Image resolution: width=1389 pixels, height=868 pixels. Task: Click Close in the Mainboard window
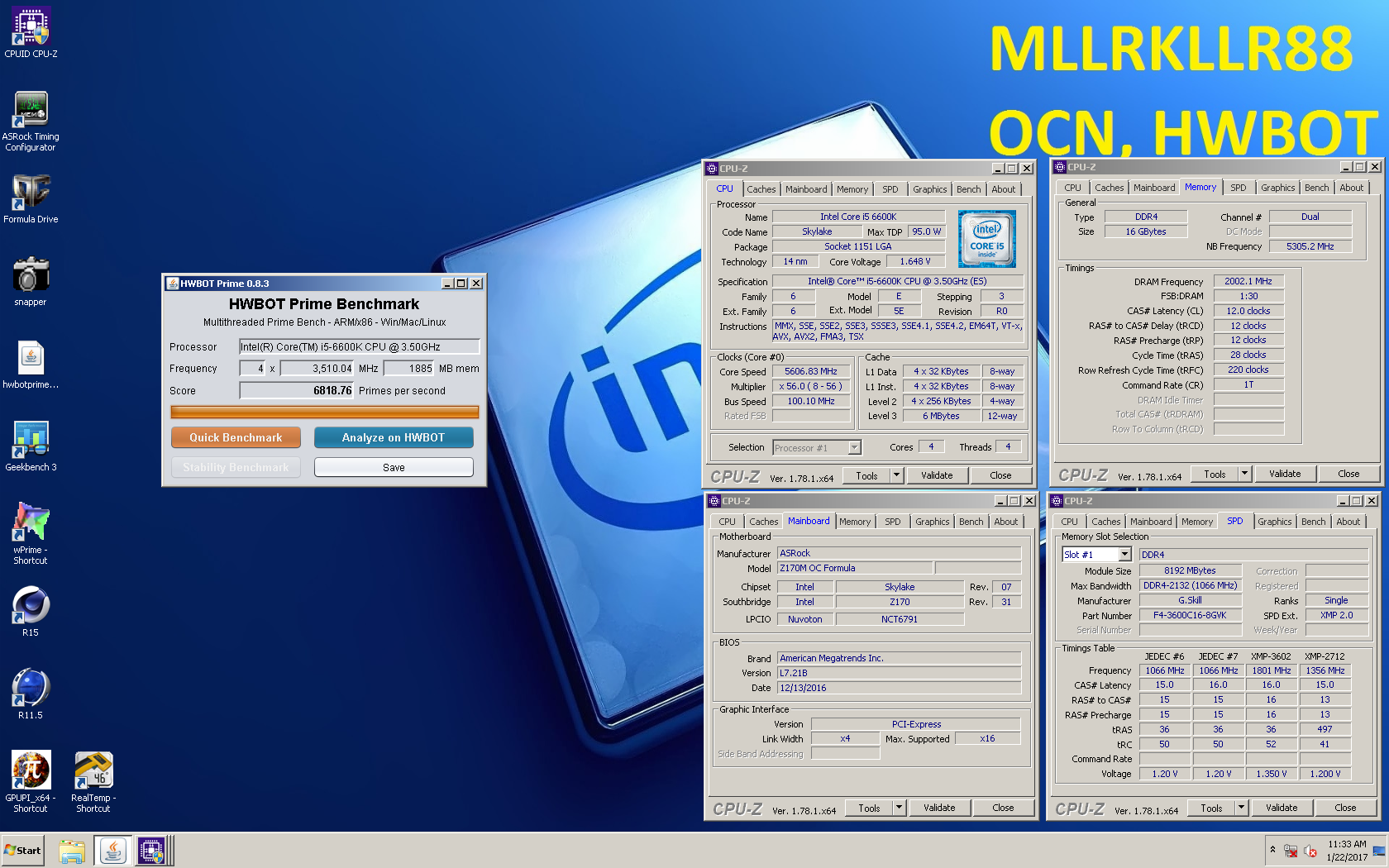1003,808
